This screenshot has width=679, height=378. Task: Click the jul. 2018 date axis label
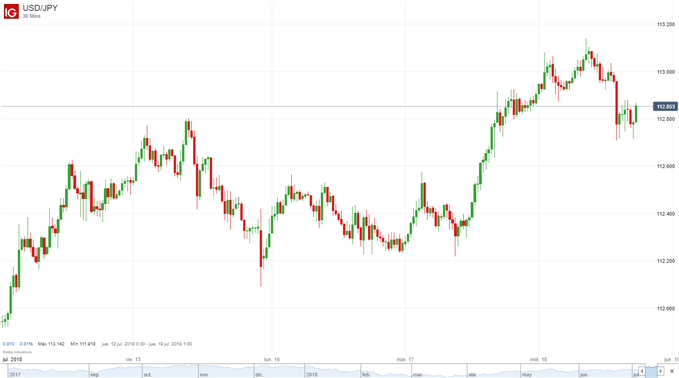[12, 359]
